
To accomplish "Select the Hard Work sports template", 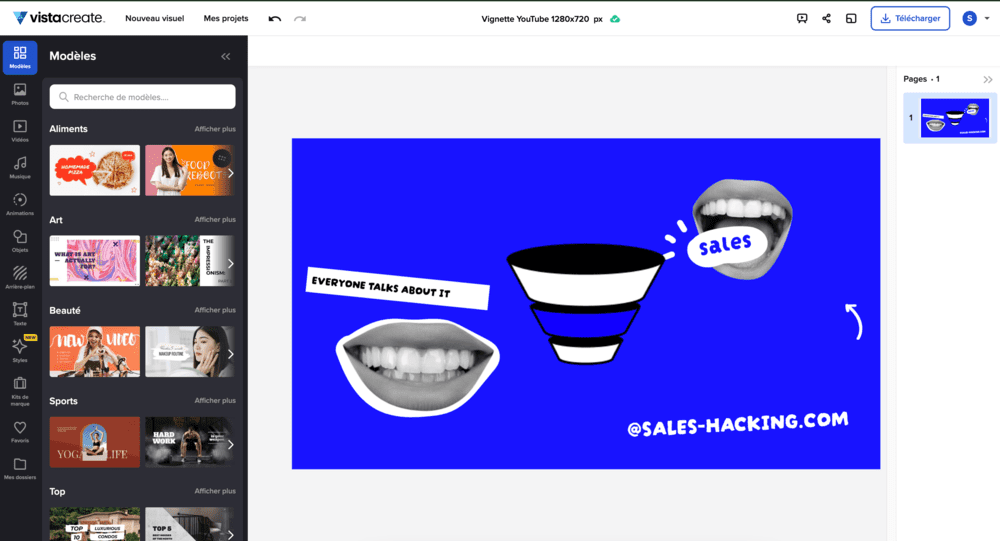I will (189, 442).
